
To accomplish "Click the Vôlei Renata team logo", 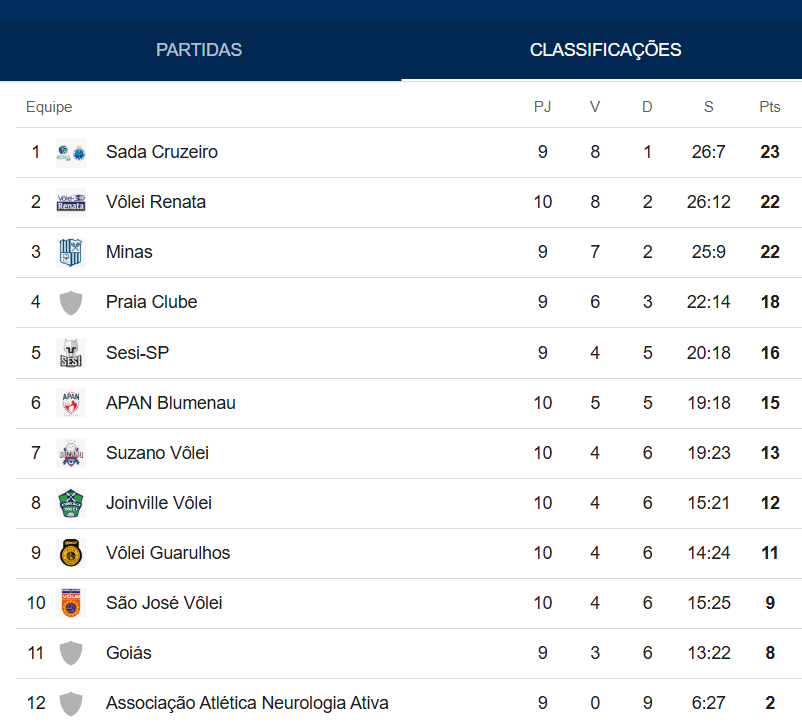I will point(71,203).
